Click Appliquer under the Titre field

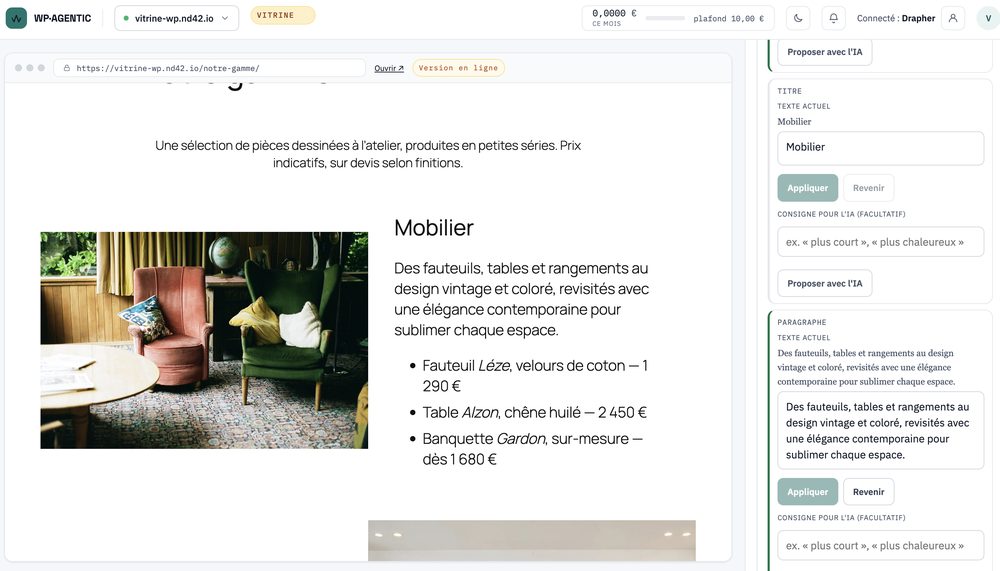click(x=807, y=188)
